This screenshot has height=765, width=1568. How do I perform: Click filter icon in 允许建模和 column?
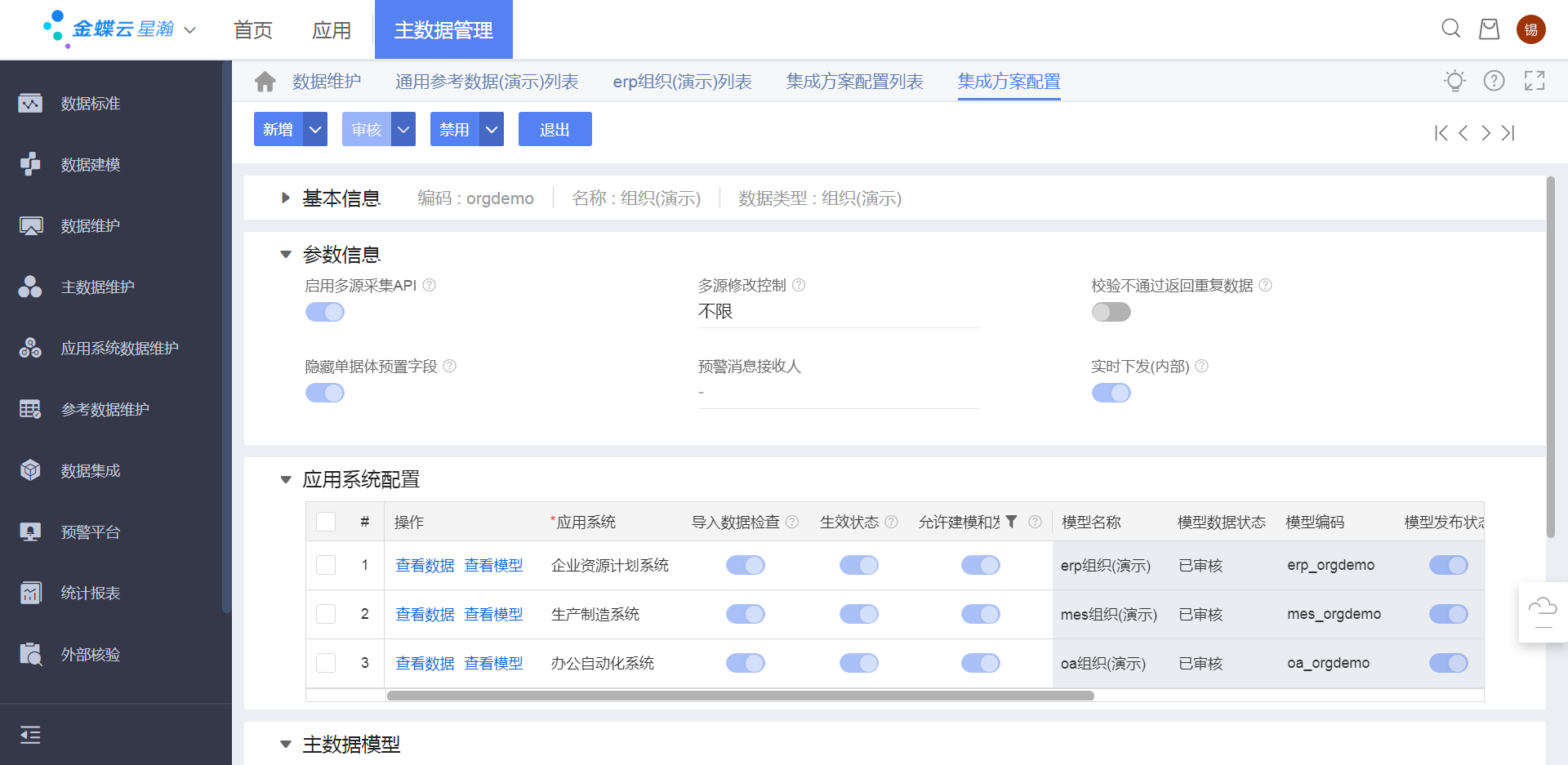click(x=1011, y=522)
